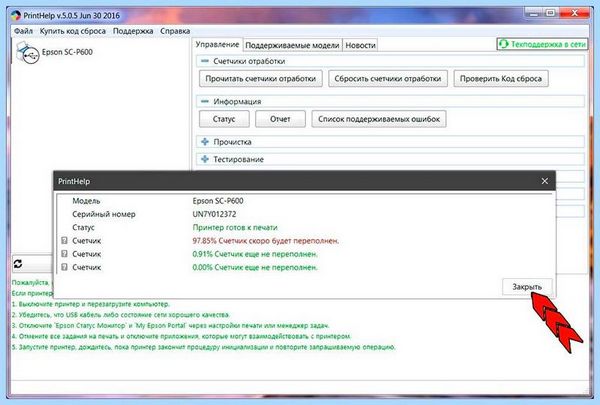Screen dimensions: 600x405
Task: Click step 3 Epson Статус Монитор instruction
Action: 170,326
